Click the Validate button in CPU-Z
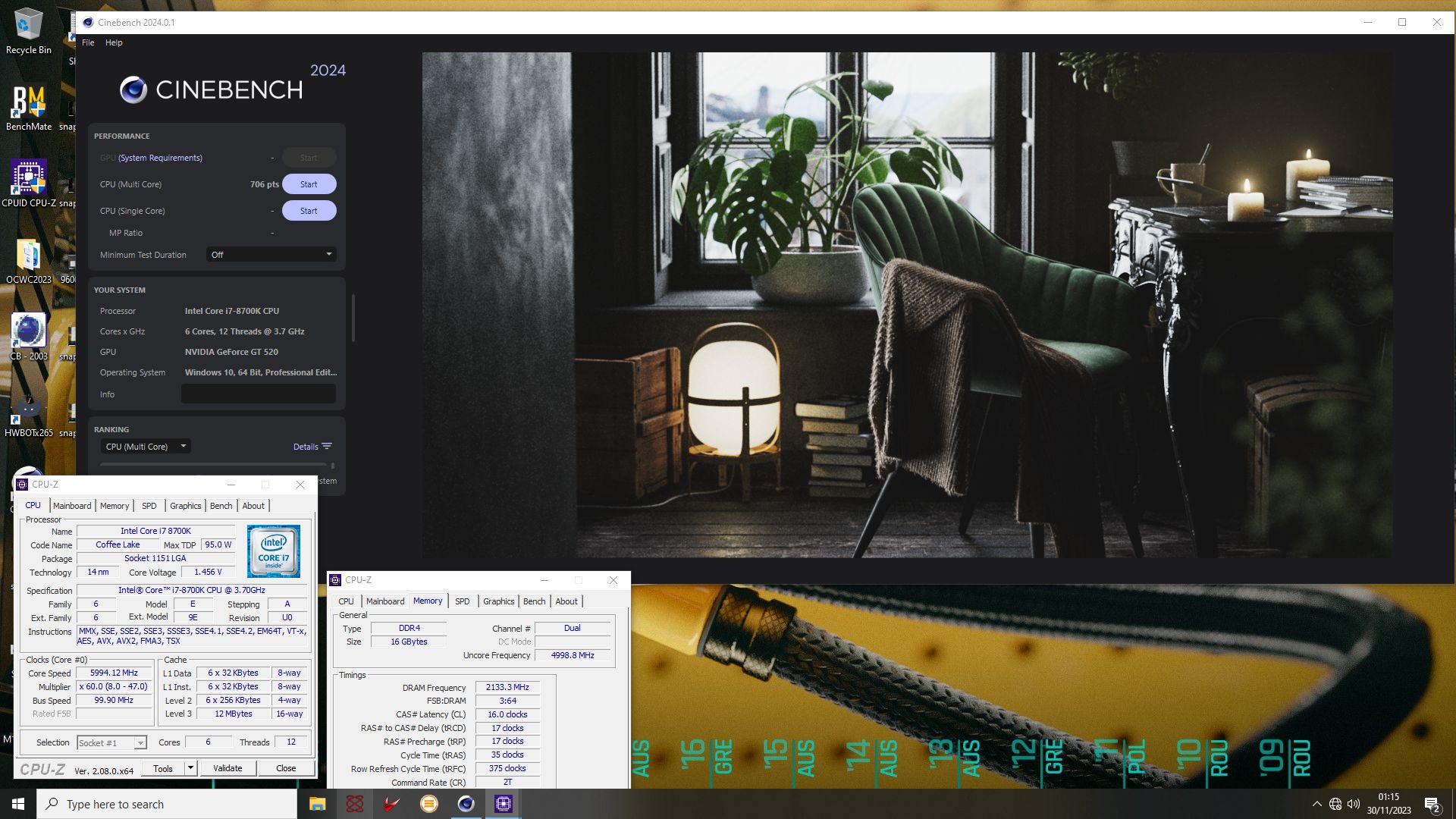Viewport: 1456px width, 819px height. coord(227,768)
